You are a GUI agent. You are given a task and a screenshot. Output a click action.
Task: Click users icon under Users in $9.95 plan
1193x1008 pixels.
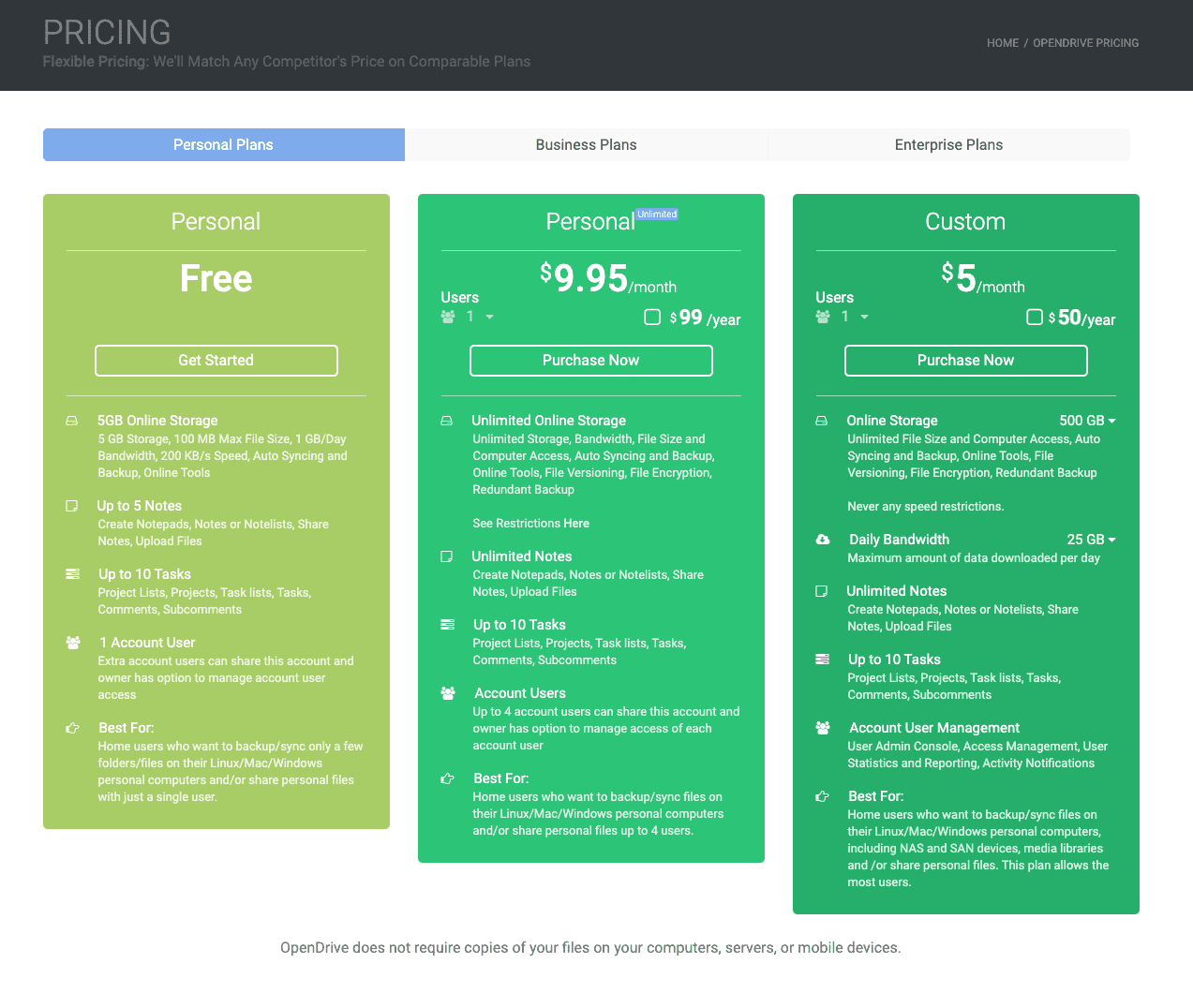pos(448,317)
